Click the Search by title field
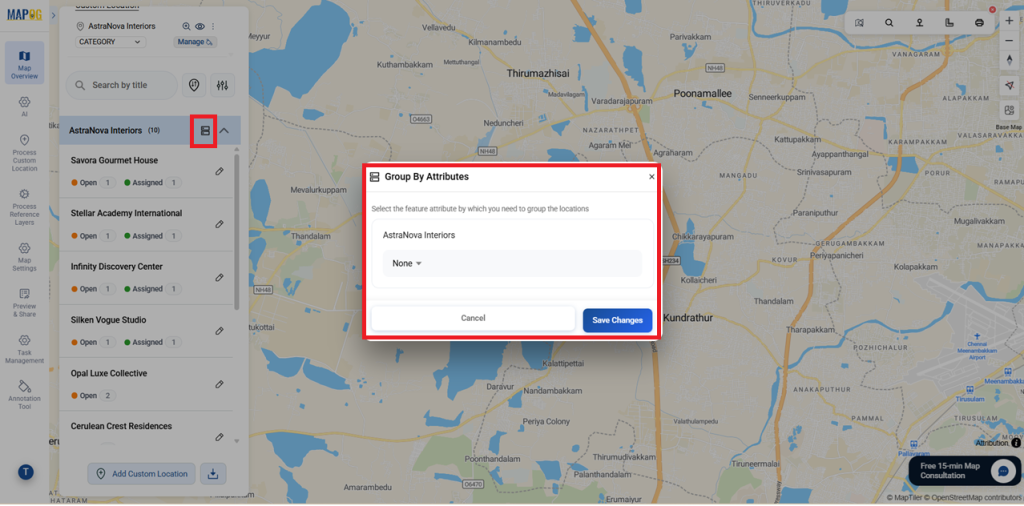This screenshot has width=1024, height=506. click(x=121, y=85)
